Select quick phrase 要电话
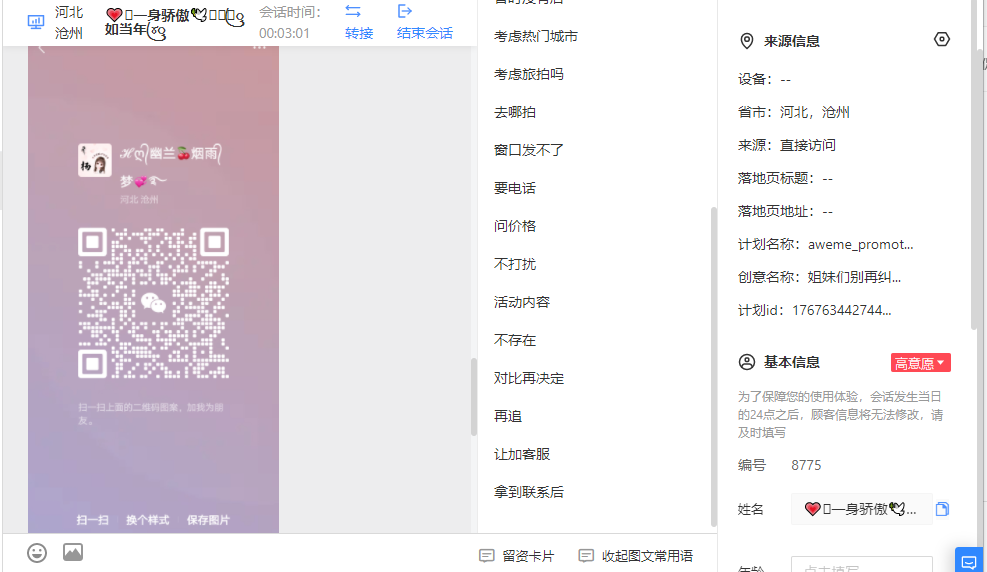Viewport: 987px width, 572px height. click(x=515, y=188)
